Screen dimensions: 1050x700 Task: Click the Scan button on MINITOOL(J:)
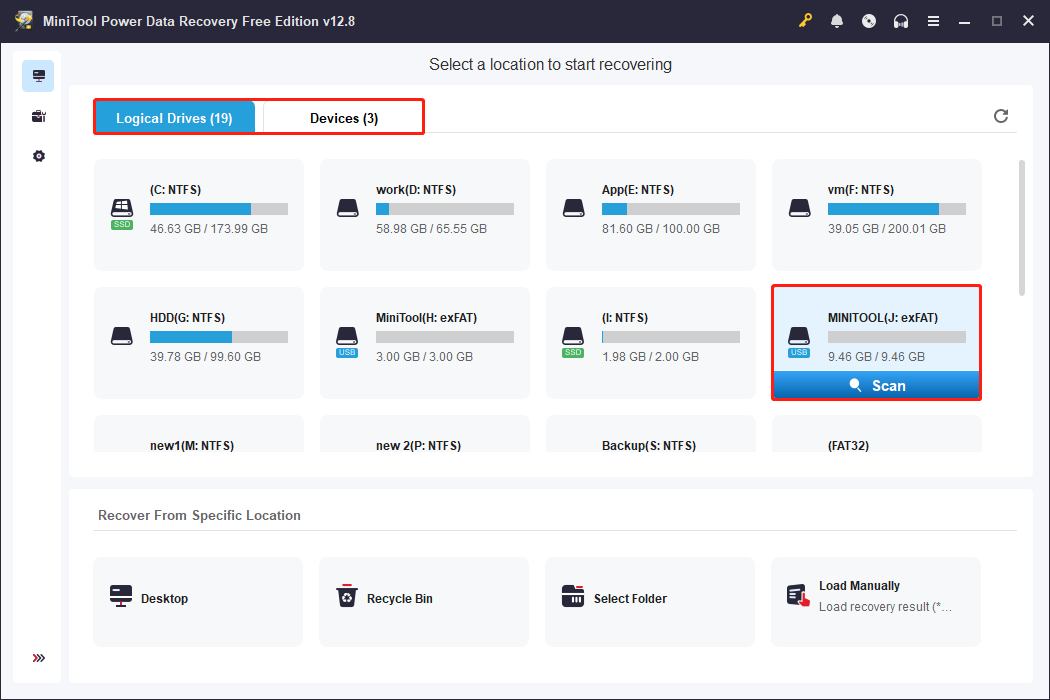click(x=876, y=385)
